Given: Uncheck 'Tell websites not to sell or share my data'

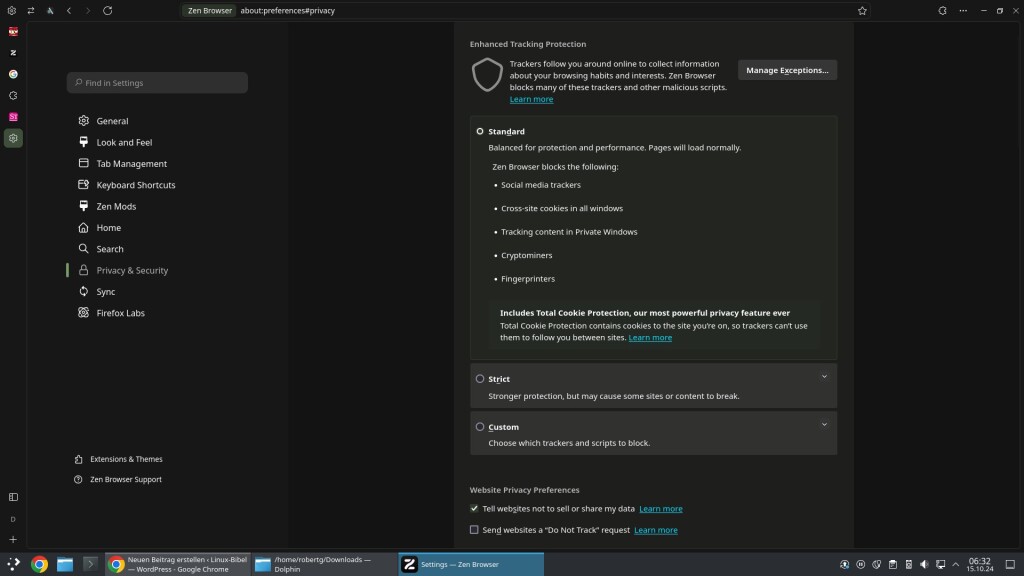Looking at the screenshot, I should (x=474, y=508).
